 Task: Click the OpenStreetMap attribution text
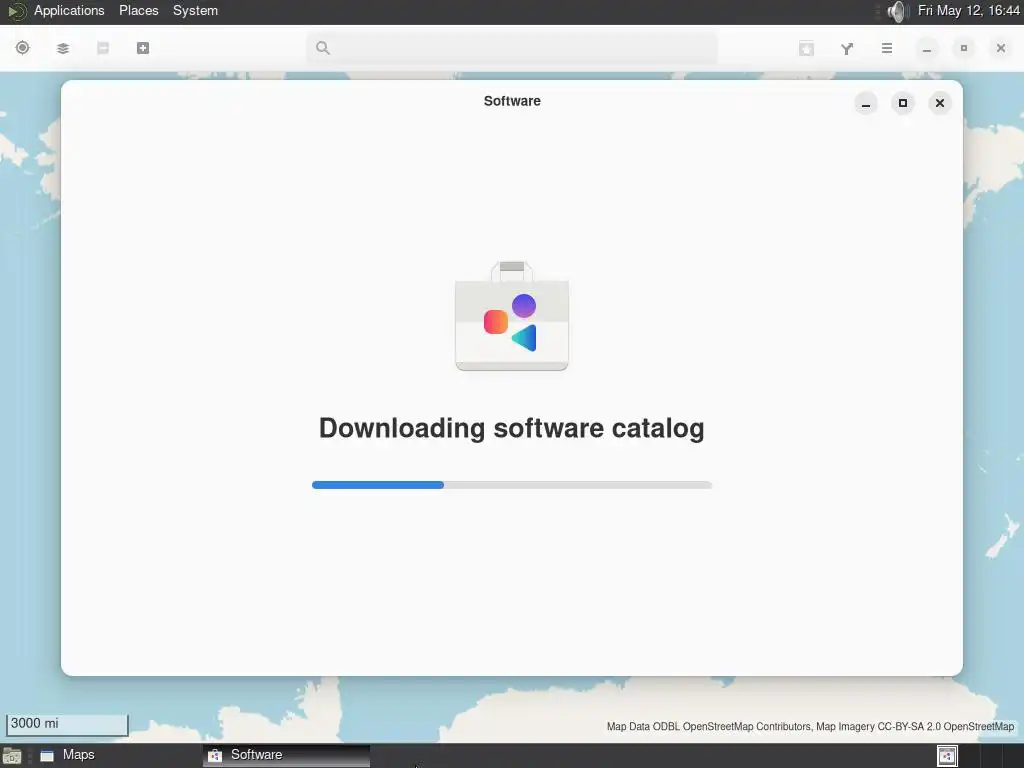pyautogui.click(x=810, y=726)
